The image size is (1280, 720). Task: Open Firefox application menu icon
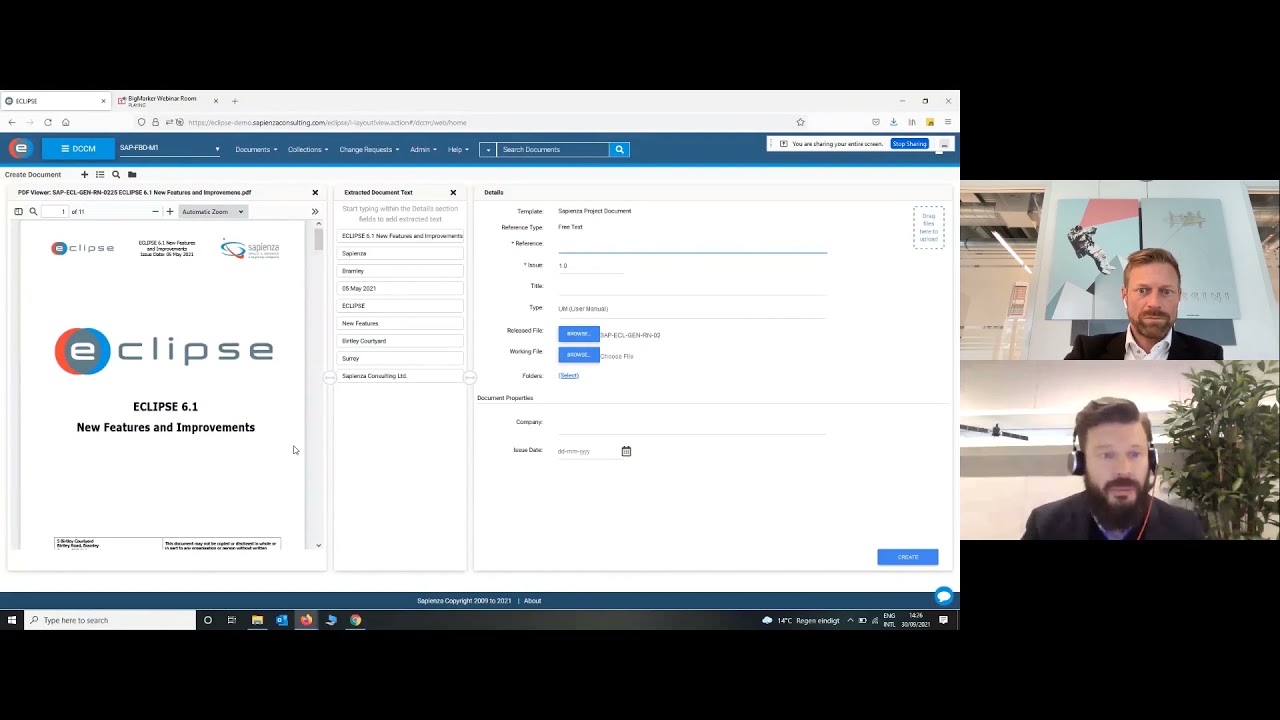947,122
